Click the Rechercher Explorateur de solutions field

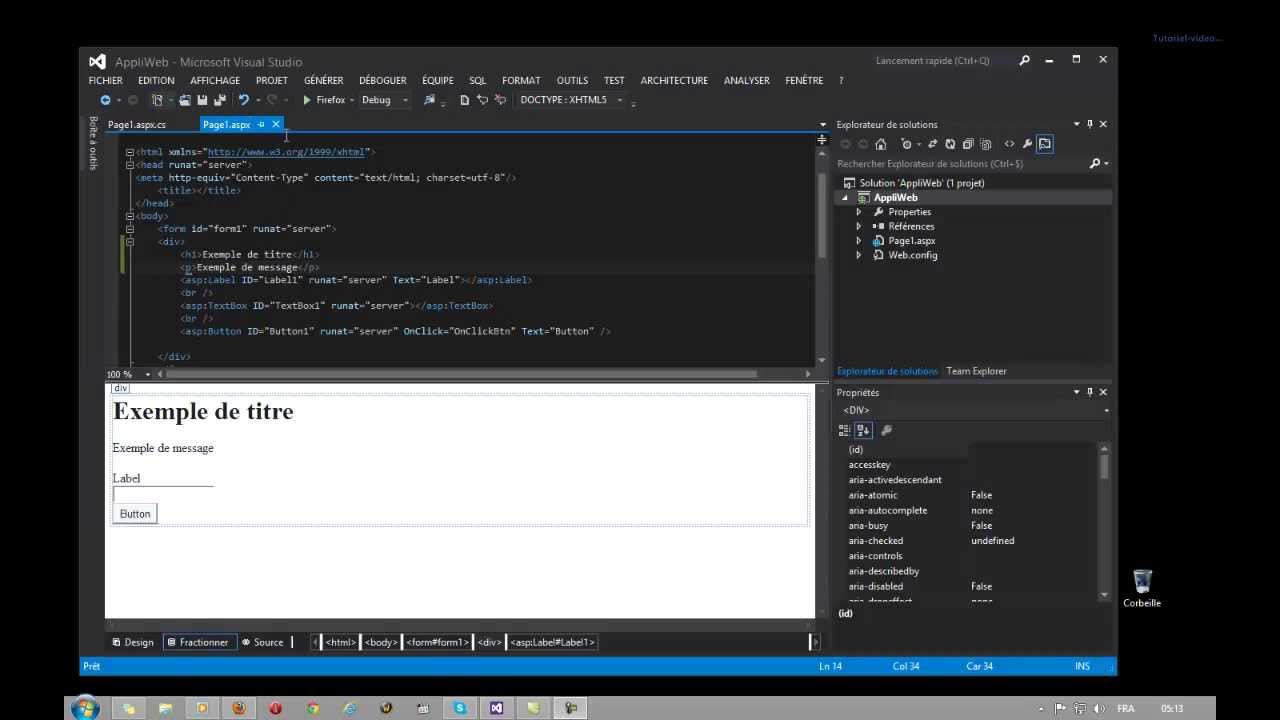tap(961, 163)
